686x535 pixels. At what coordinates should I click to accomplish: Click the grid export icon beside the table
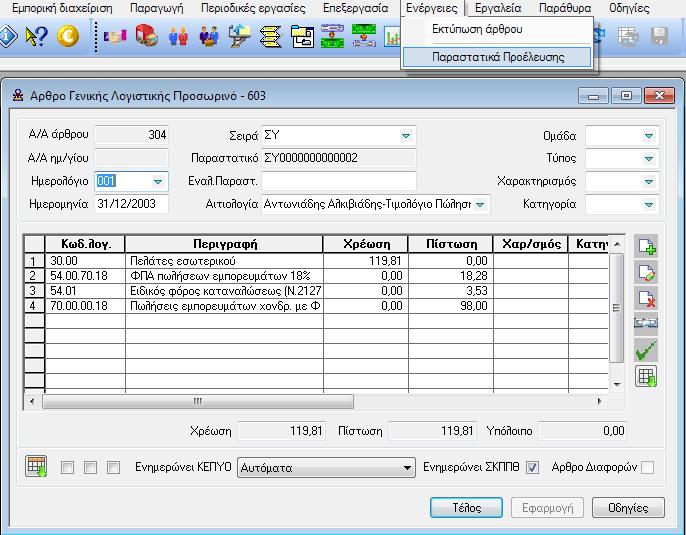tap(646, 376)
